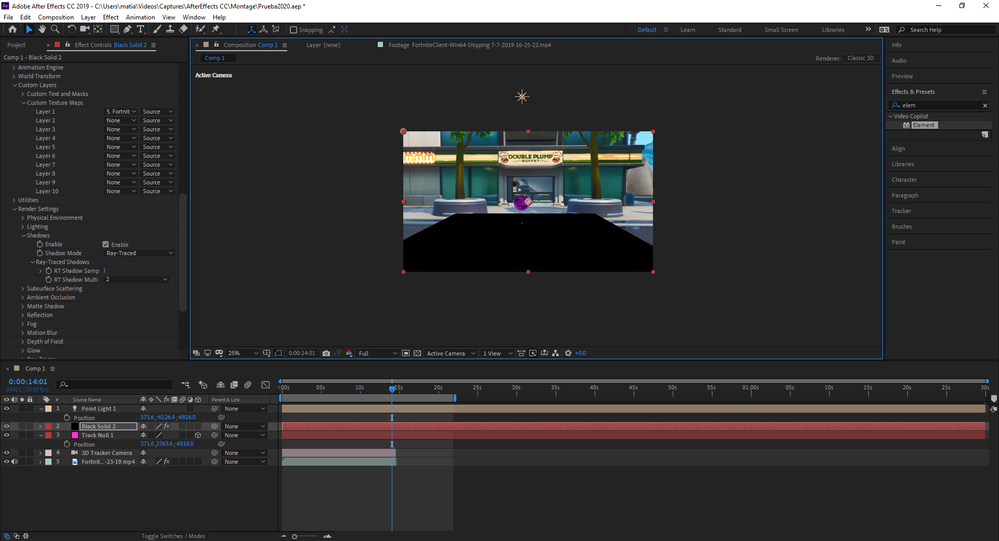Image resolution: width=999 pixels, height=541 pixels.
Task: Open the Tracker panel
Action: pos(902,211)
